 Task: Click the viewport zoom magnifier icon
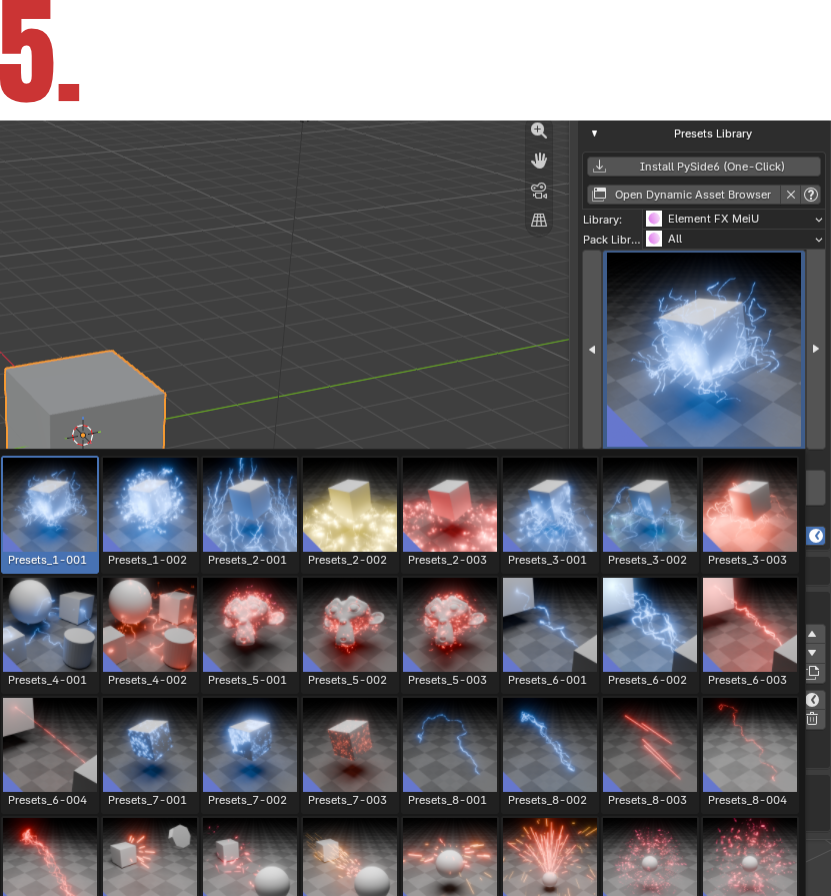point(538,131)
